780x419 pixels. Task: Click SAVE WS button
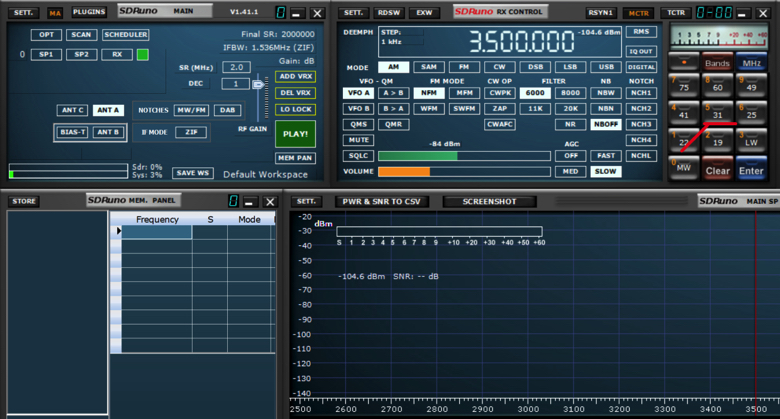tap(193, 173)
